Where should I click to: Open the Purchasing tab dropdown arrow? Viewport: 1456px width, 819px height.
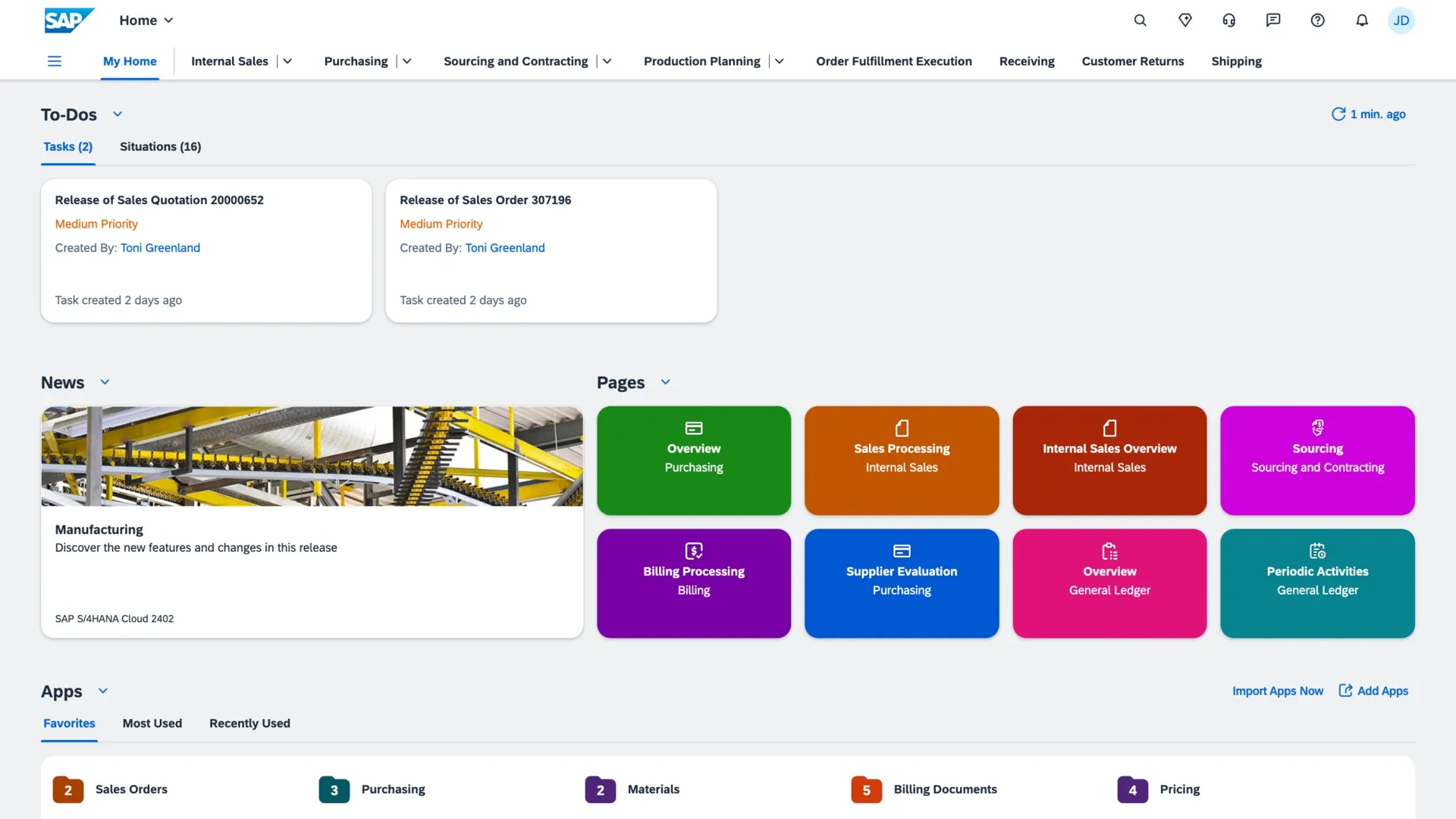point(407,61)
